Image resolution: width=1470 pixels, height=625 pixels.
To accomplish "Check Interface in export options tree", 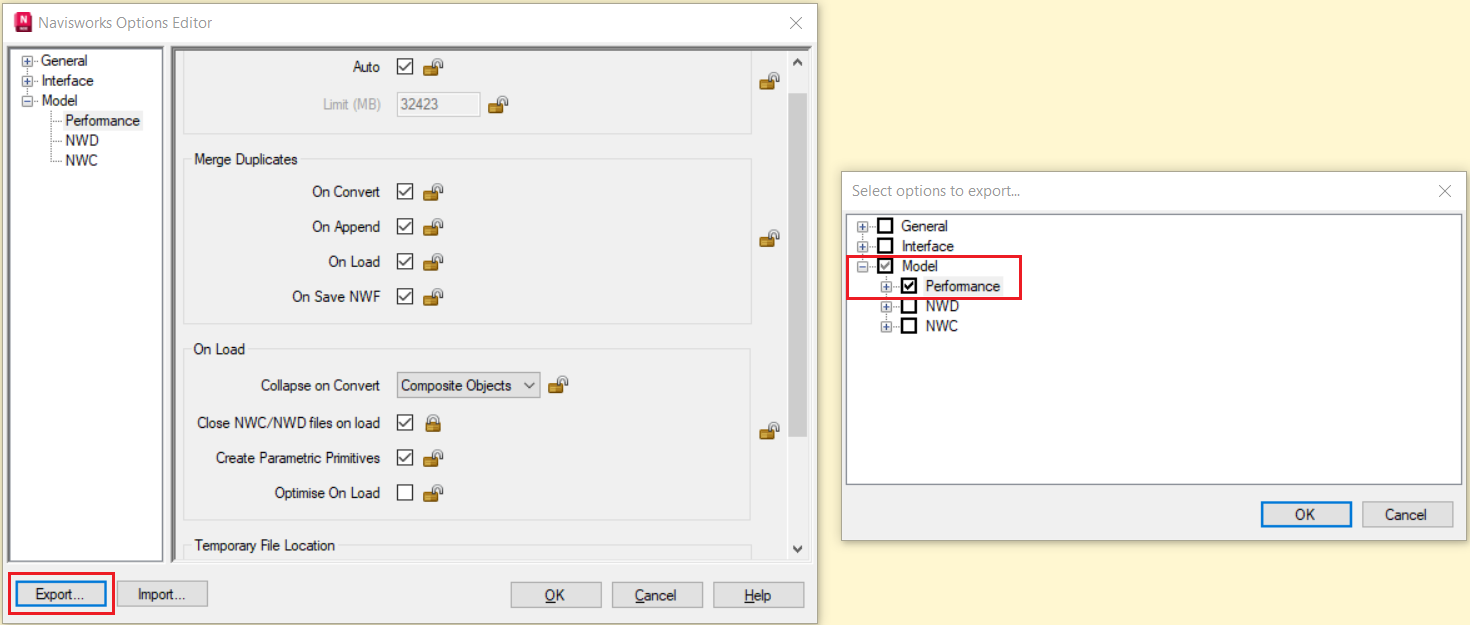I will (885, 246).
